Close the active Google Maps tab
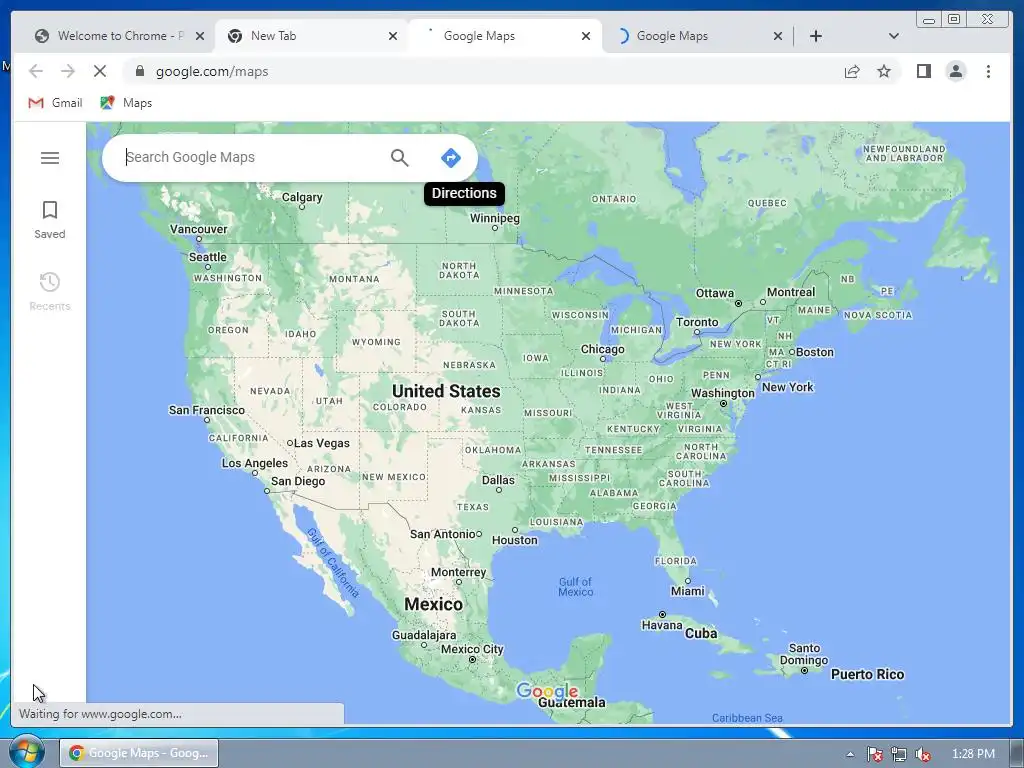1024x768 pixels. point(586,36)
